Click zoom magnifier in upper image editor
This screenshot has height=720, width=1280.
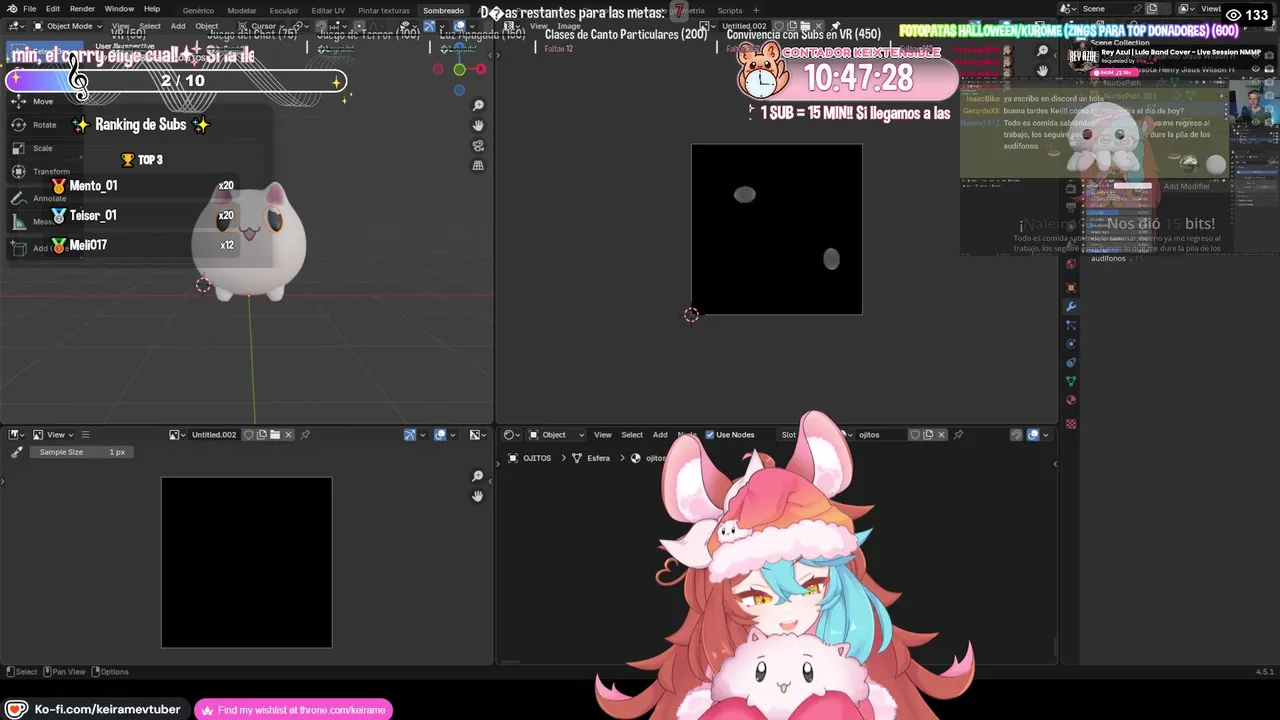(x=1043, y=51)
